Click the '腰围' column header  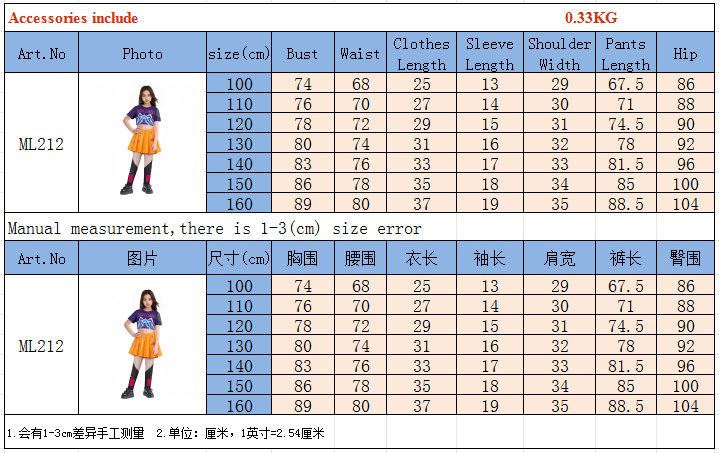pyautogui.click(x=360, y=259)
